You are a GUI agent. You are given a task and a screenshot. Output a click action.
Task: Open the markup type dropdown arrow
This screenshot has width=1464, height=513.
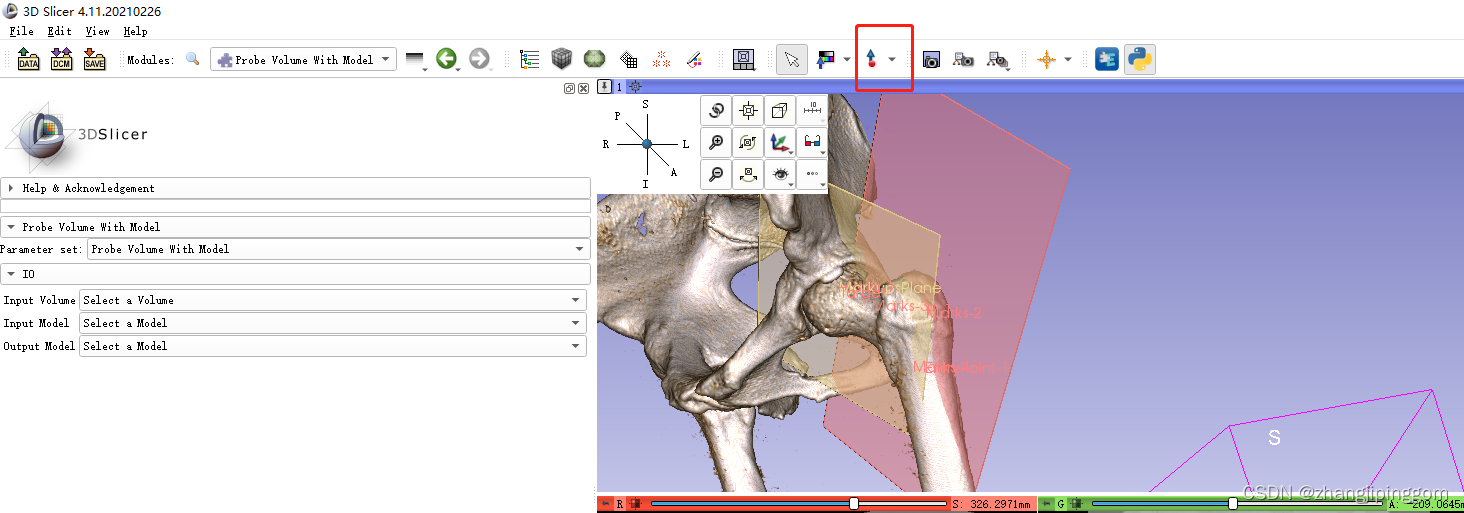click(892, 60)
